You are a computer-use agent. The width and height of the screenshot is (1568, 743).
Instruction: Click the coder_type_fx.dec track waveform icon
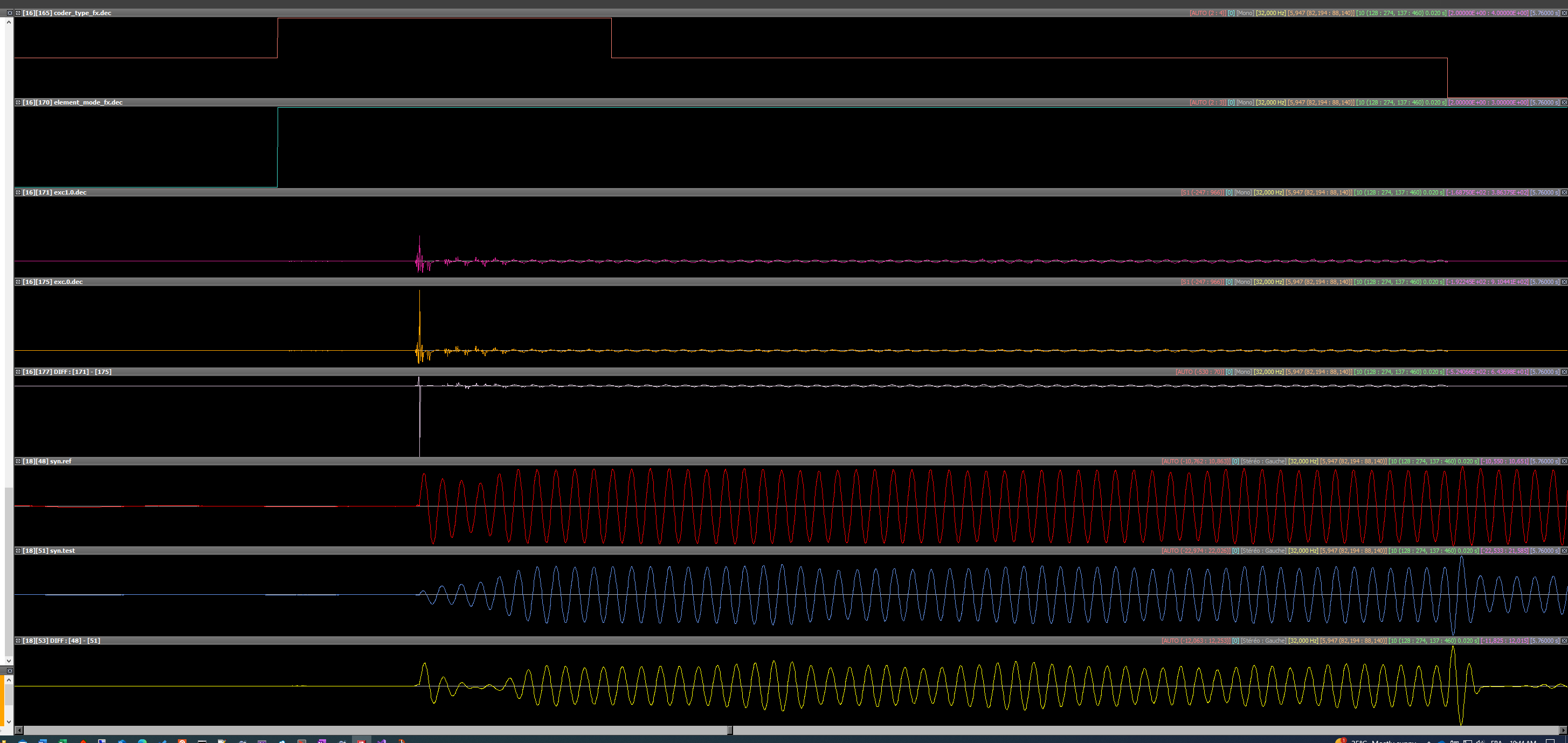[18, 13]
